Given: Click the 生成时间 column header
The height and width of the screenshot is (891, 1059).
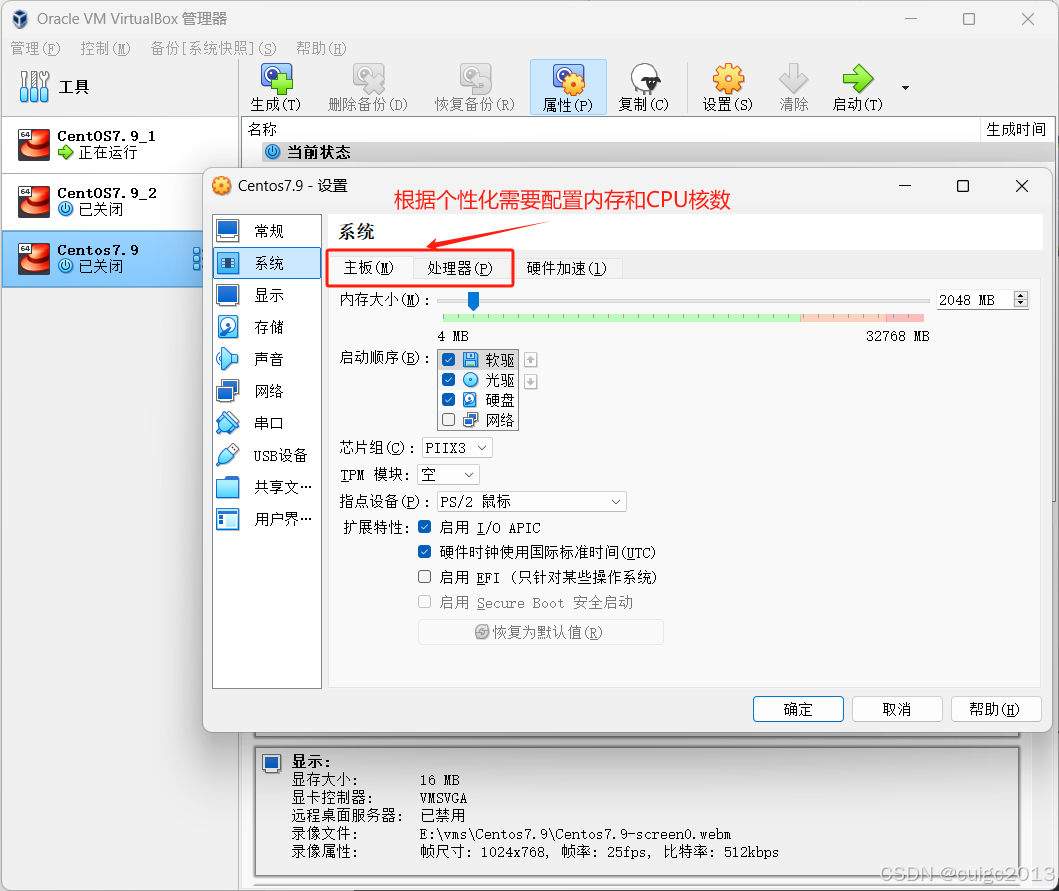Looking at the screenshot, I should pyautogui.click(x=1016, y=130).
